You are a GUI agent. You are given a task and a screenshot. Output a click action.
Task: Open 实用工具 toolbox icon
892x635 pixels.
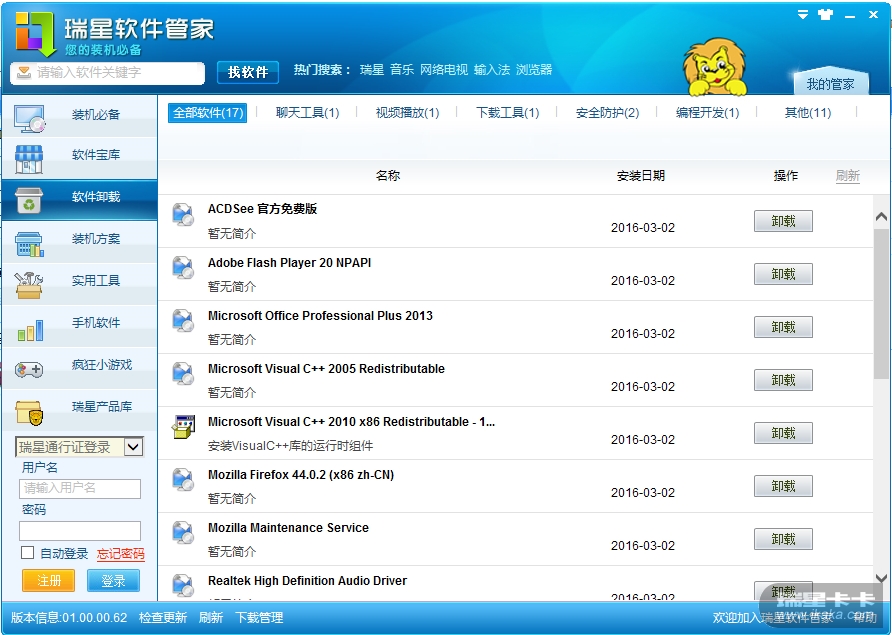coord(29,285)
